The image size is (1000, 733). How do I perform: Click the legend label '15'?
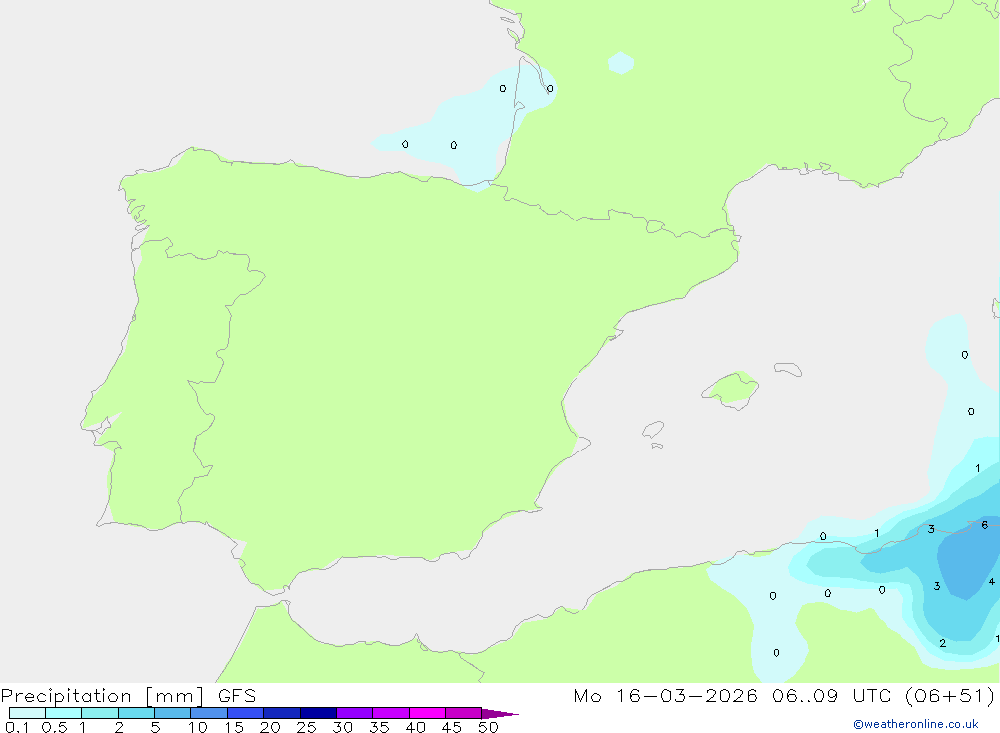point(234,727)
